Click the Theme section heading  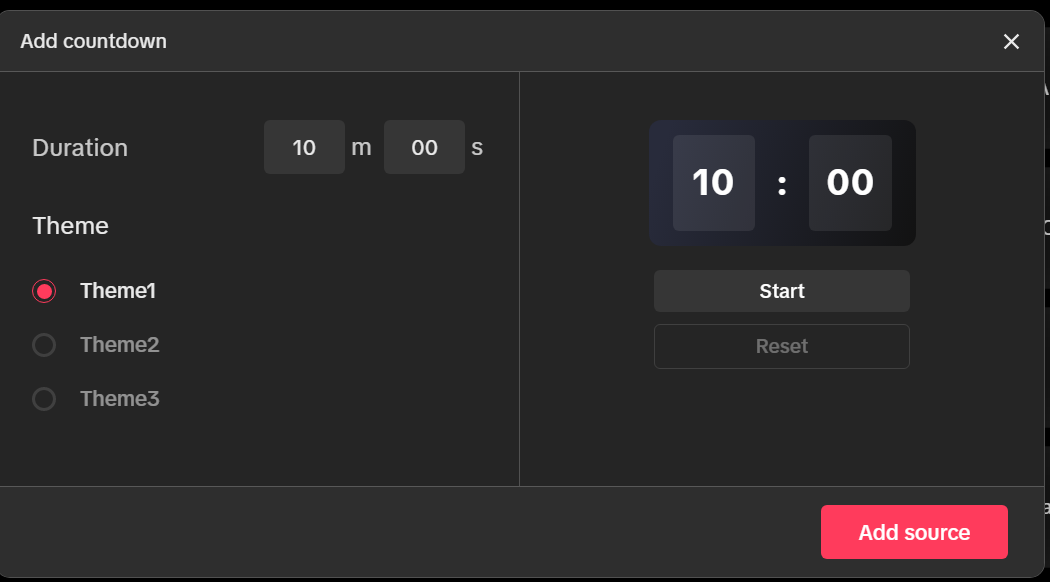[70, 226]
